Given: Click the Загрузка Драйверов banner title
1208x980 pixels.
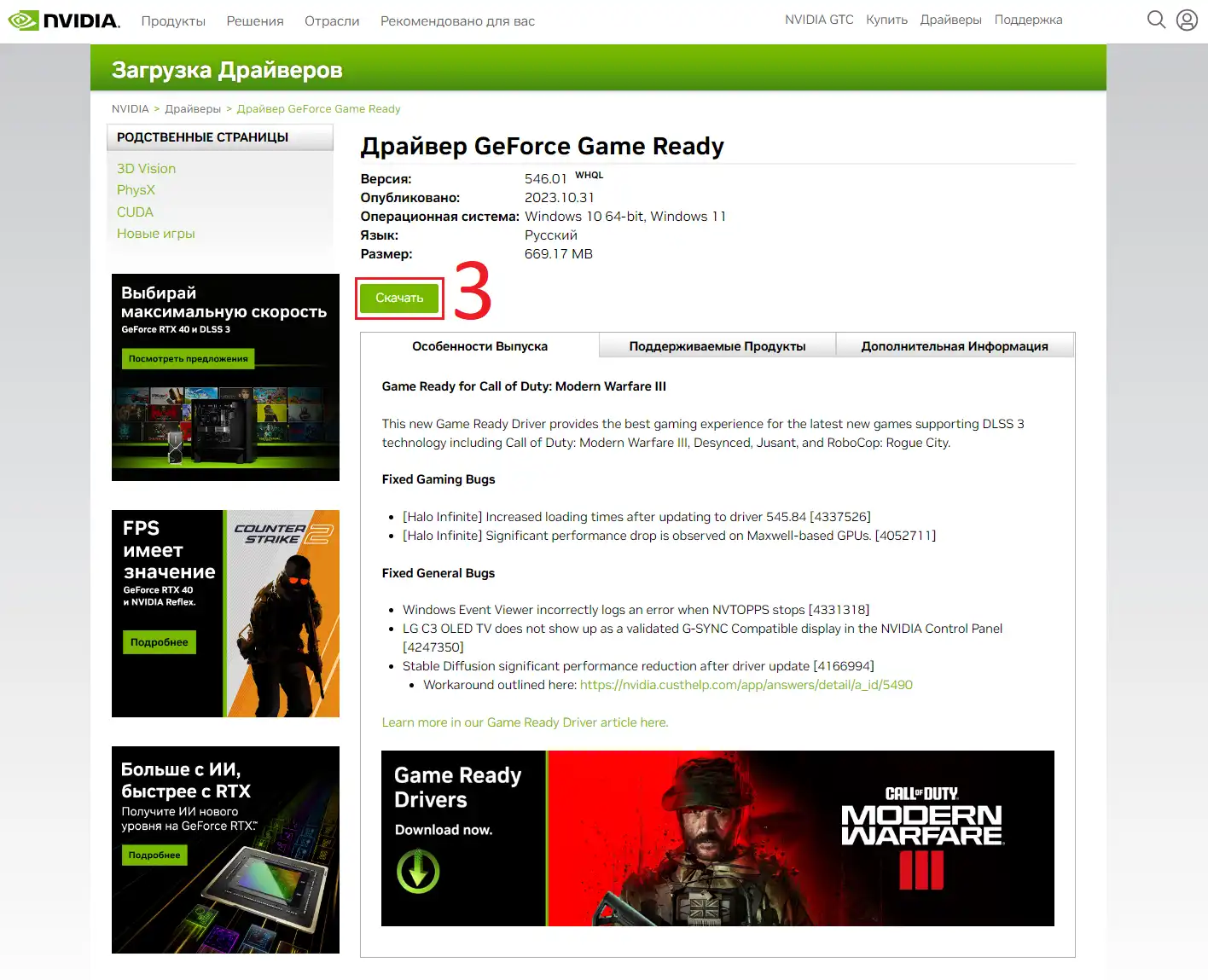Looking at the screenshot, I should tap(227, 70).
